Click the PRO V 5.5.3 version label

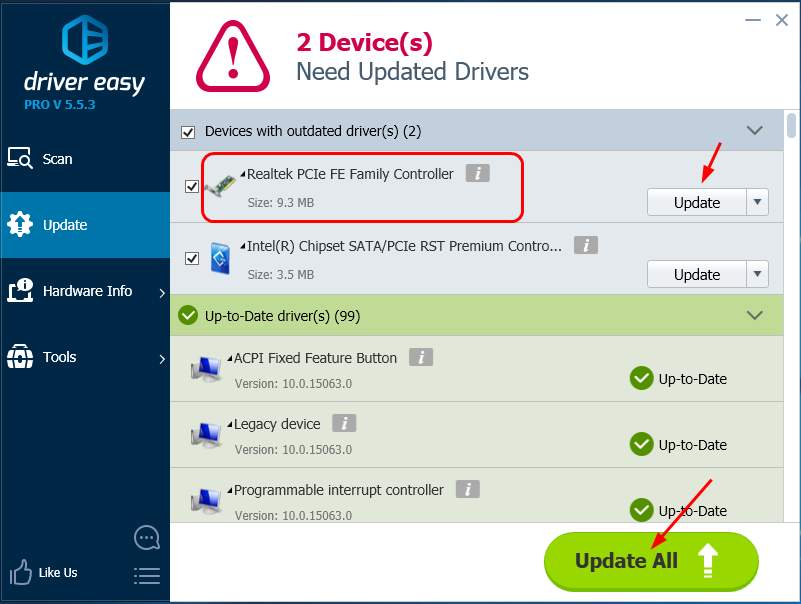[x=60, y=105]
